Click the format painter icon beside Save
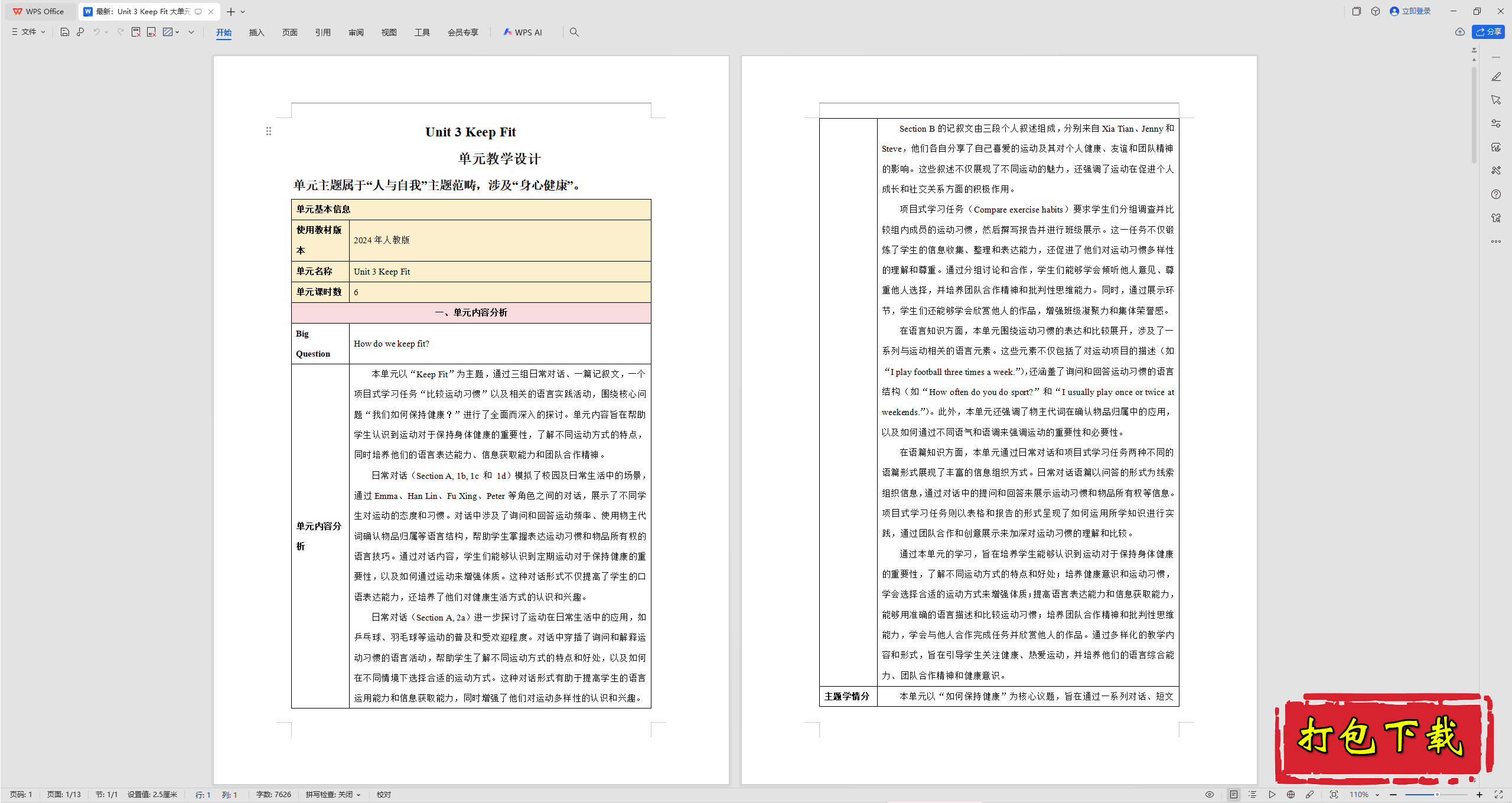 click(x=80, y=32)
